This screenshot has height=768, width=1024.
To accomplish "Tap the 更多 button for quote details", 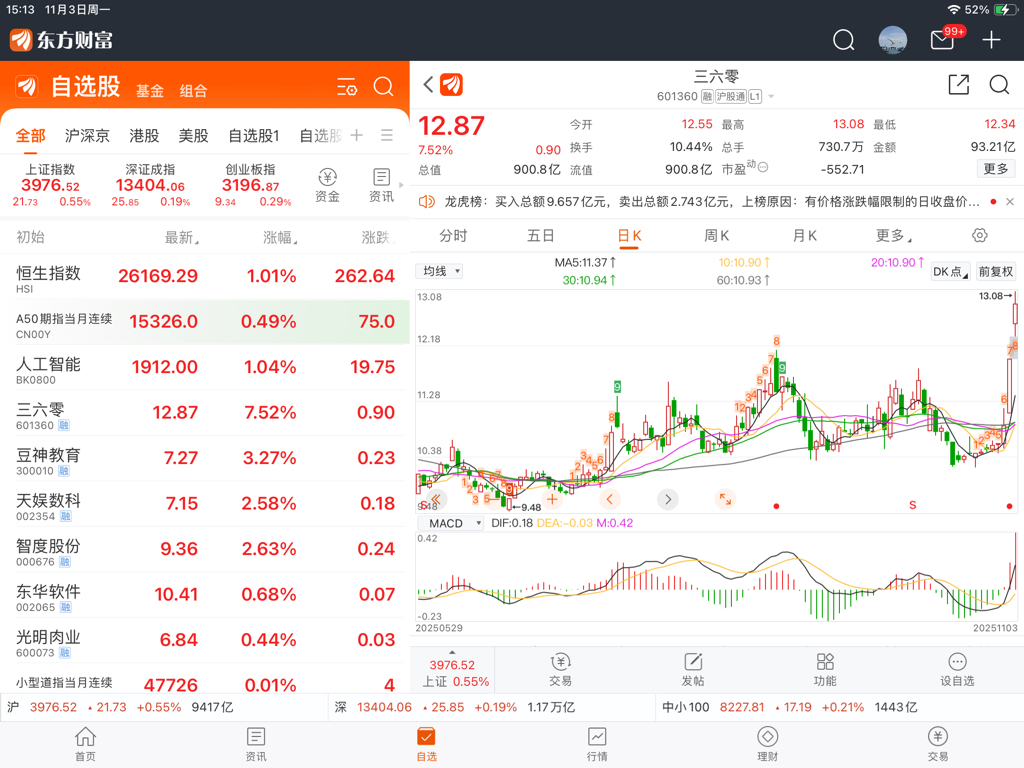I will (x=996, y=169).
